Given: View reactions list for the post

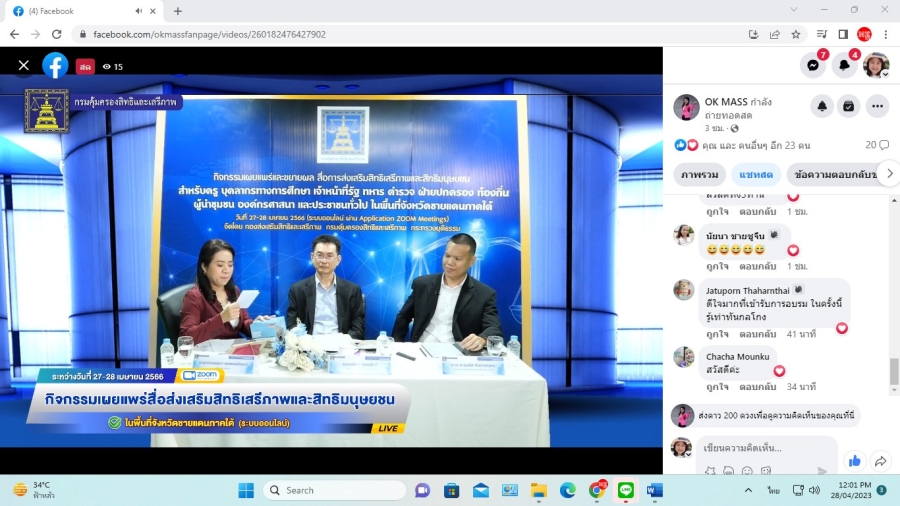Looking at the screenshot, I should (742, 145).
